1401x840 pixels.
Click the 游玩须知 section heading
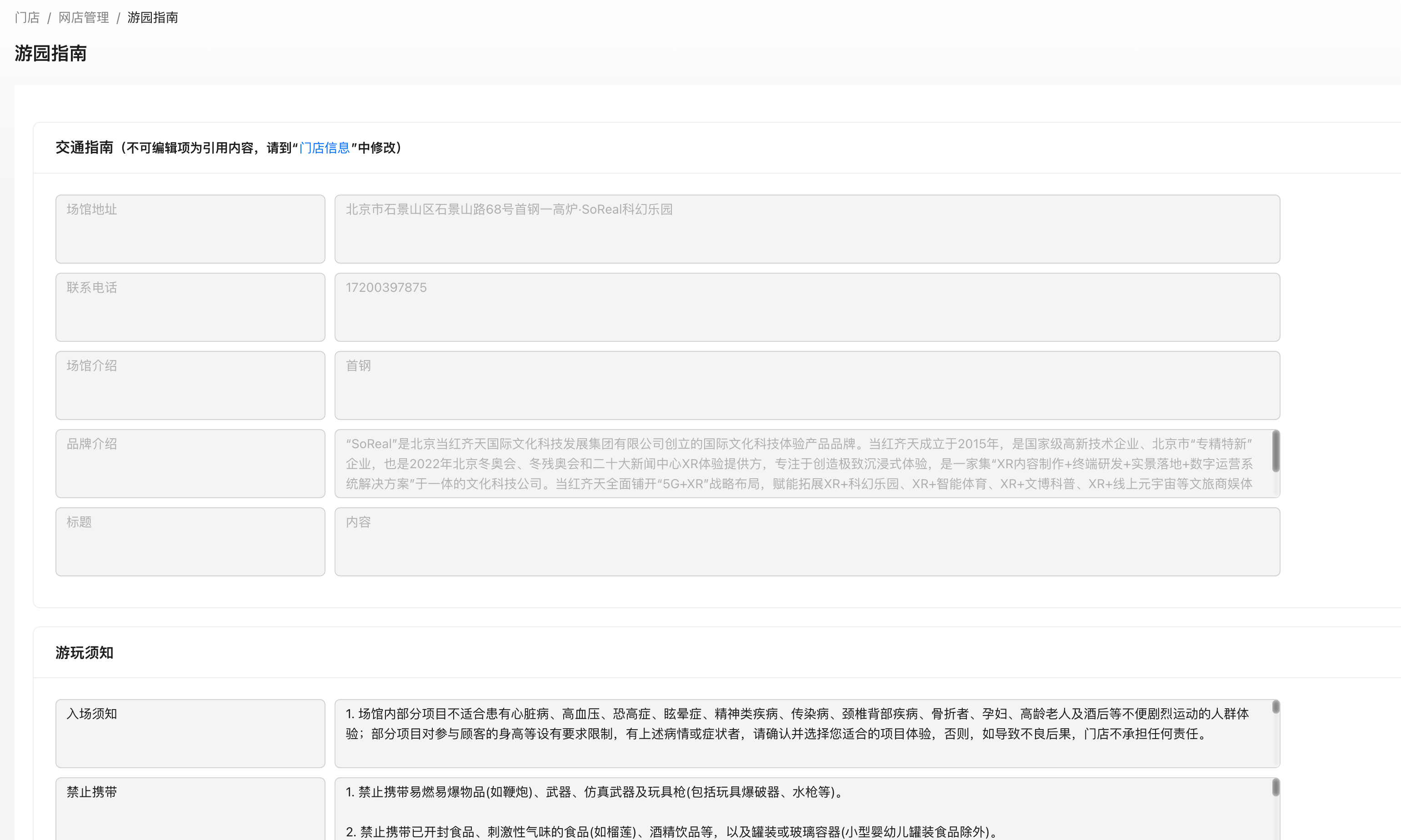tap(85, 653)
